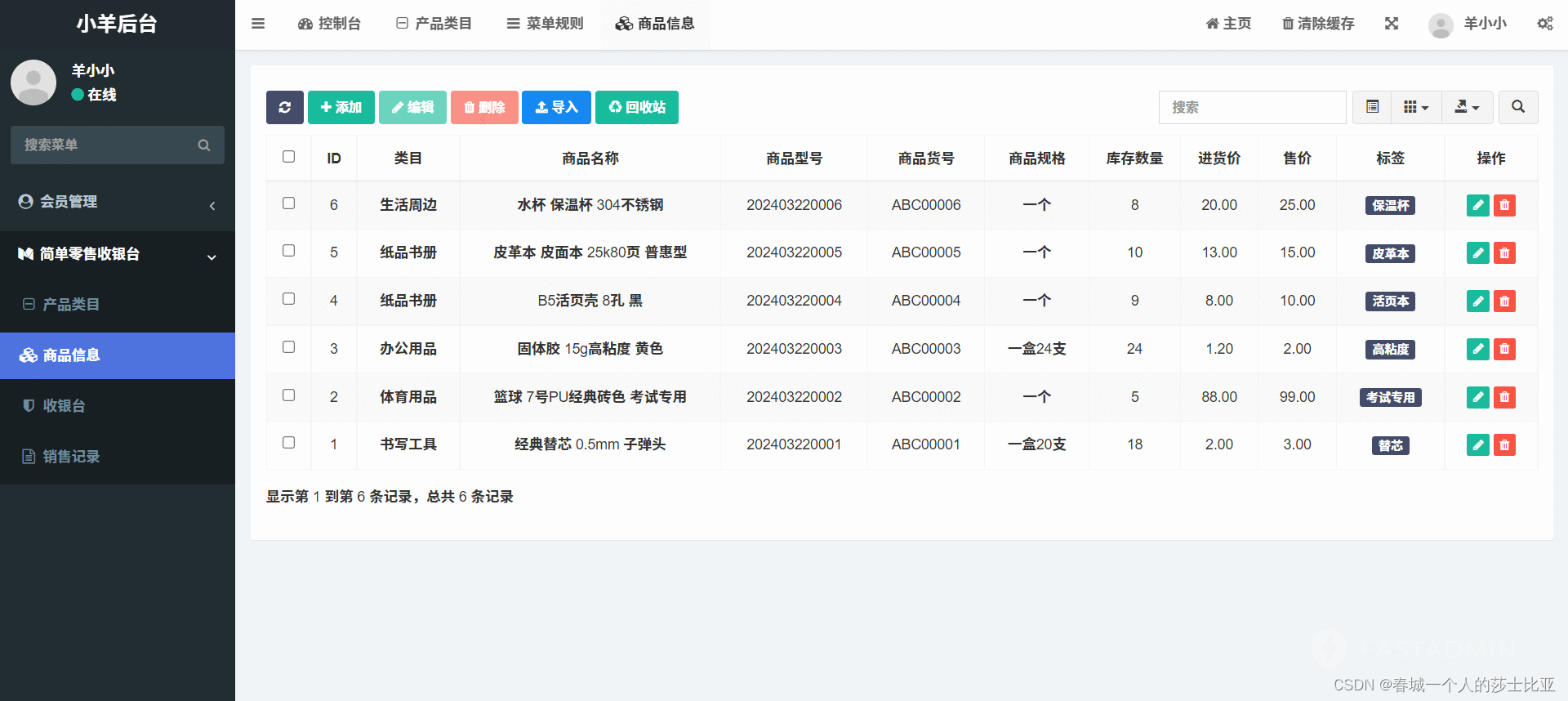1568x701 pixels.
Task: Open the columns dropdown grid button
Action: [1416, 107]
